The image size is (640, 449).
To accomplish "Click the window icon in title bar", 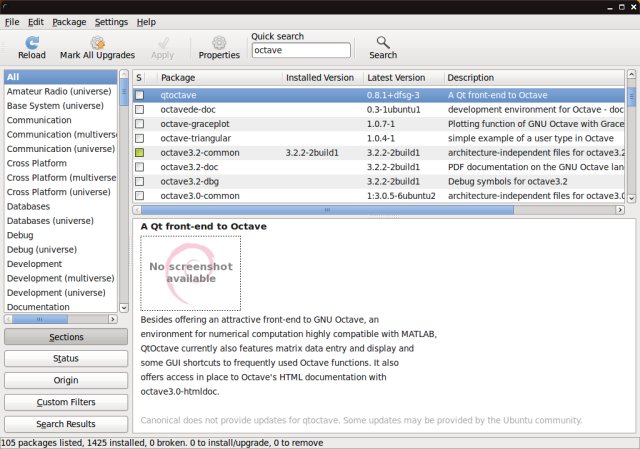I will [8, 6].
